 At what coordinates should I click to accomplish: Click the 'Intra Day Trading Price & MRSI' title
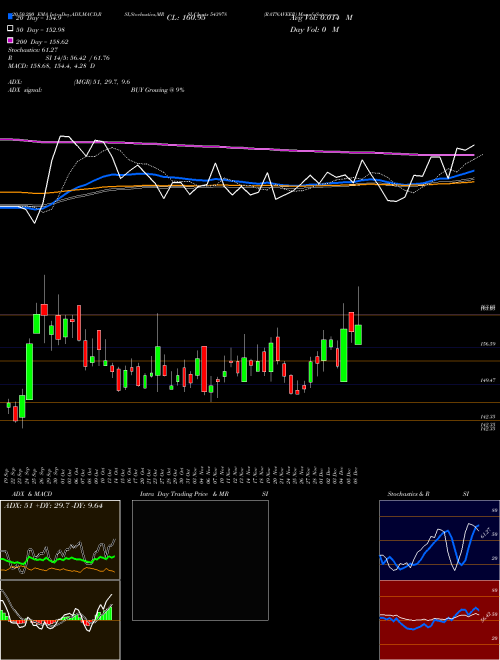coord(204,494)
